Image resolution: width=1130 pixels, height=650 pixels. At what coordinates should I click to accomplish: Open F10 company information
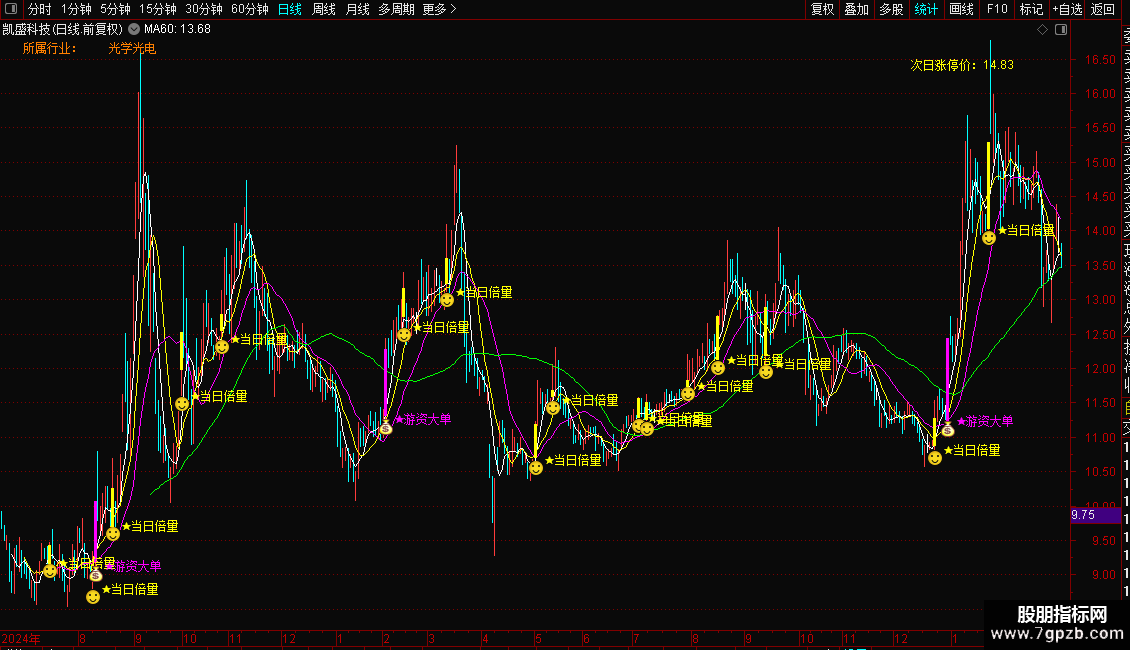(x=997, y=9)
